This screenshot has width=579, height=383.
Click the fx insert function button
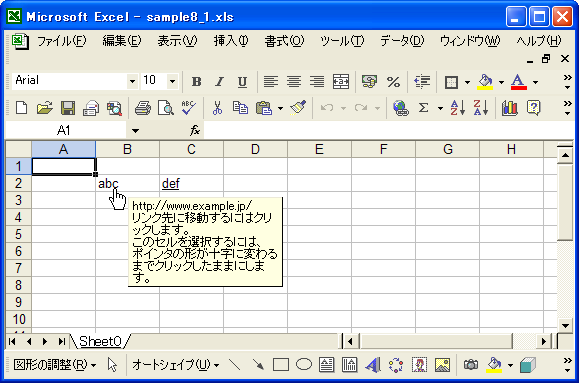(195, 130)
